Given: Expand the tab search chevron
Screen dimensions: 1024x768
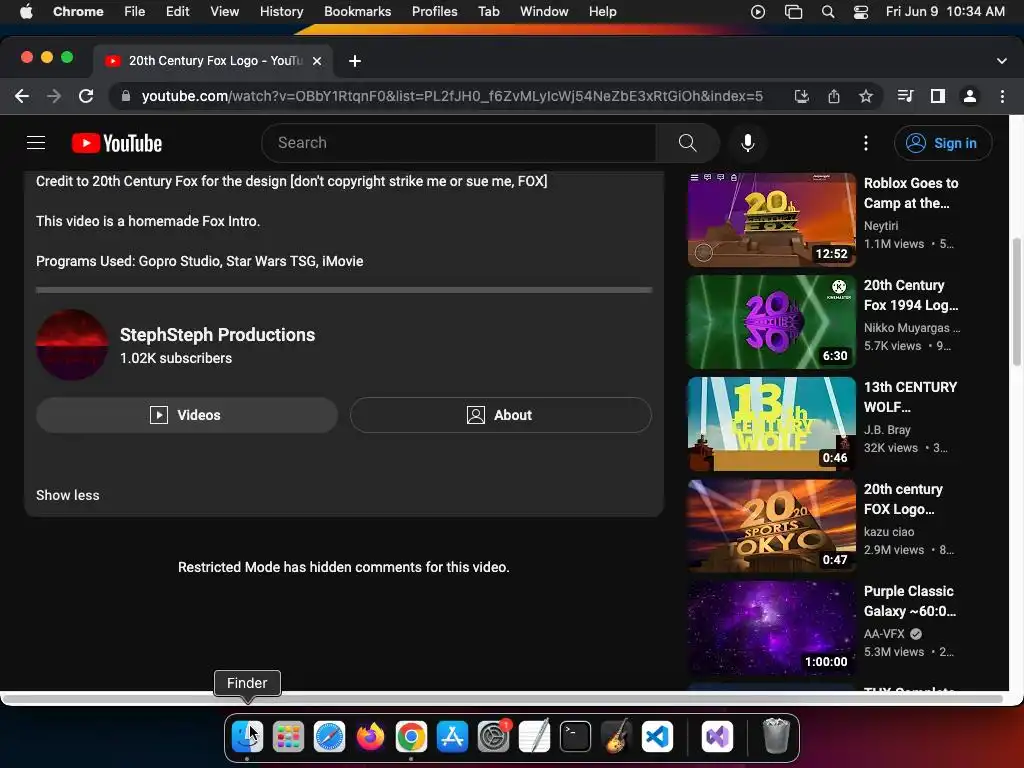Looking at the screenshot, I should click(x=1002, y=61).
